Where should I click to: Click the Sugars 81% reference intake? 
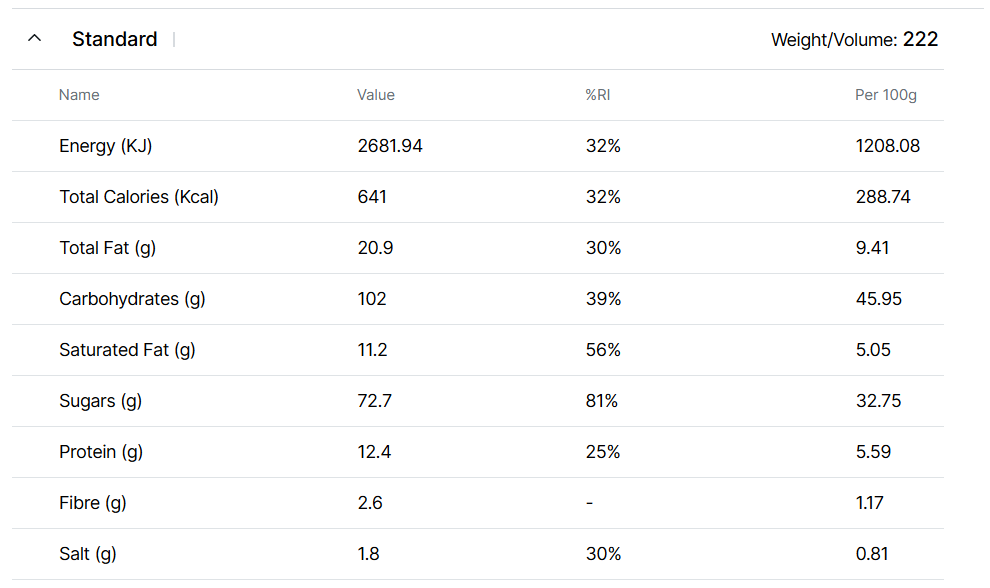602,401
